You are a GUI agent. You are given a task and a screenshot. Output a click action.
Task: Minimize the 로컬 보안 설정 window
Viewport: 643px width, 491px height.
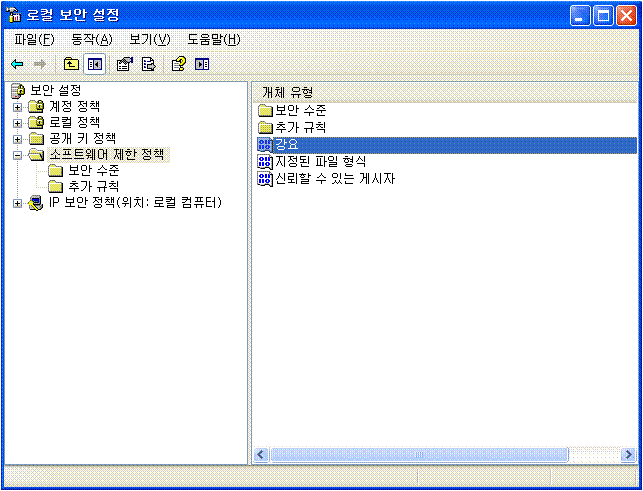580,16
